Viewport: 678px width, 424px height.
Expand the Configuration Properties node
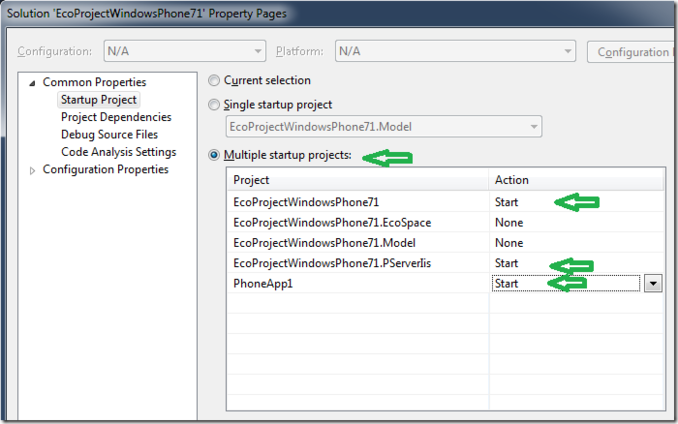[x=32, y=171]
